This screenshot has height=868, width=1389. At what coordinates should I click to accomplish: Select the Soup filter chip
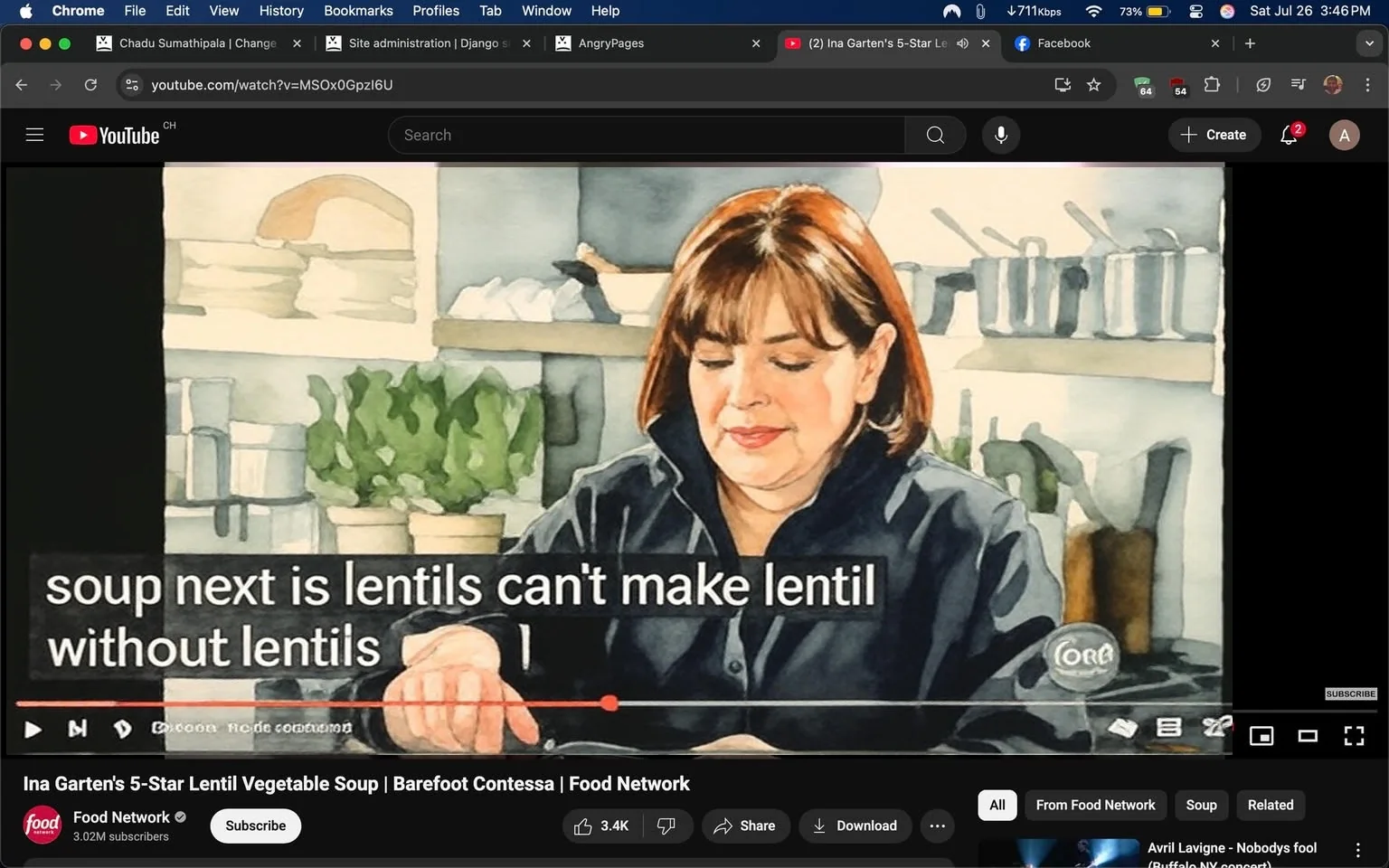coord(1201,805)
